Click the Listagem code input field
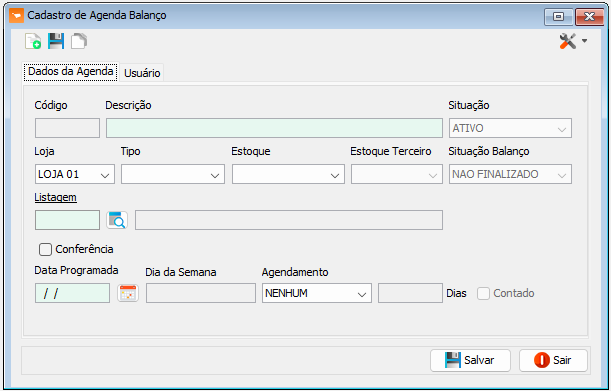 [67, 220]
